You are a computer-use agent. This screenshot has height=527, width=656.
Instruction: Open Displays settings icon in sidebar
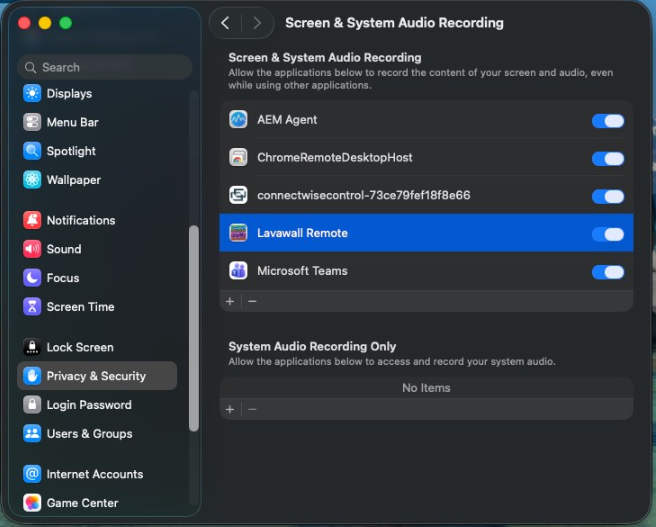click(x=32, y=93)
